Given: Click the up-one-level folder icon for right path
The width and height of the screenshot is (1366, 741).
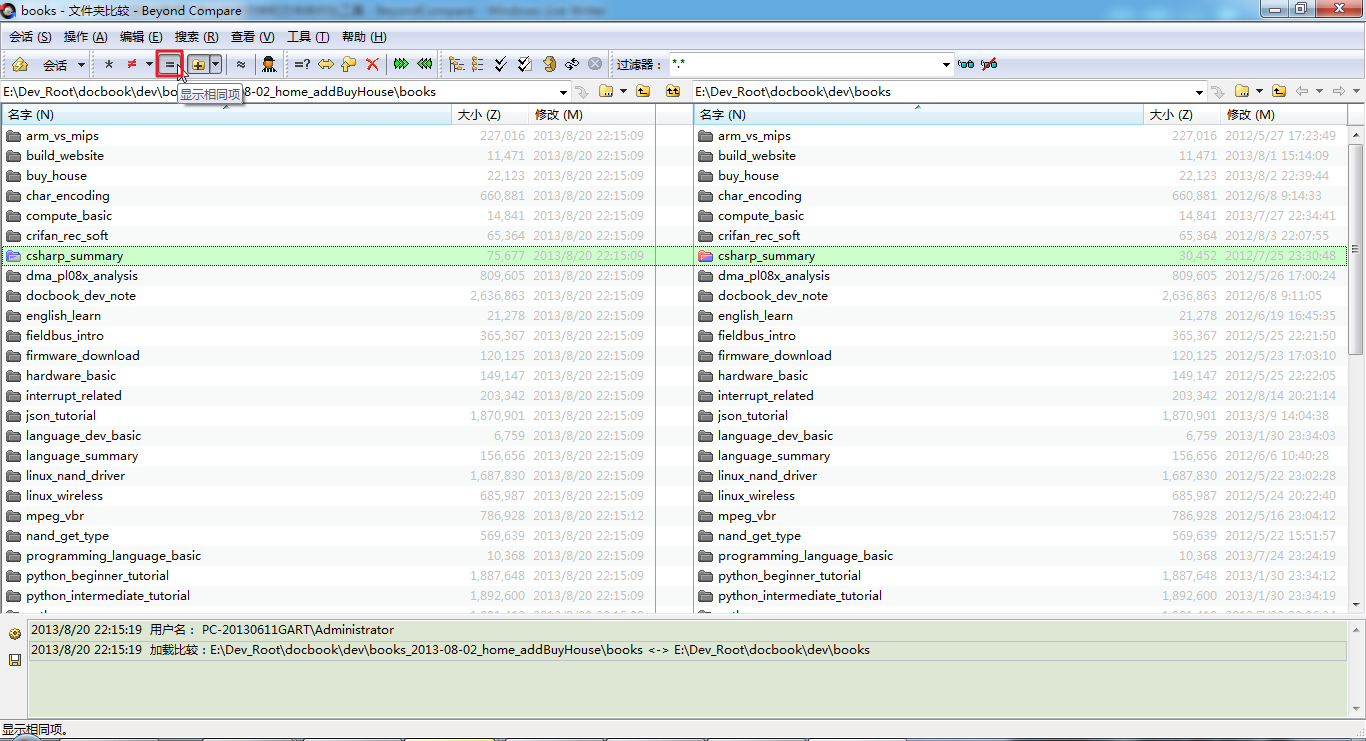Looking at the screenshot, I should (x=1279, y=91).
